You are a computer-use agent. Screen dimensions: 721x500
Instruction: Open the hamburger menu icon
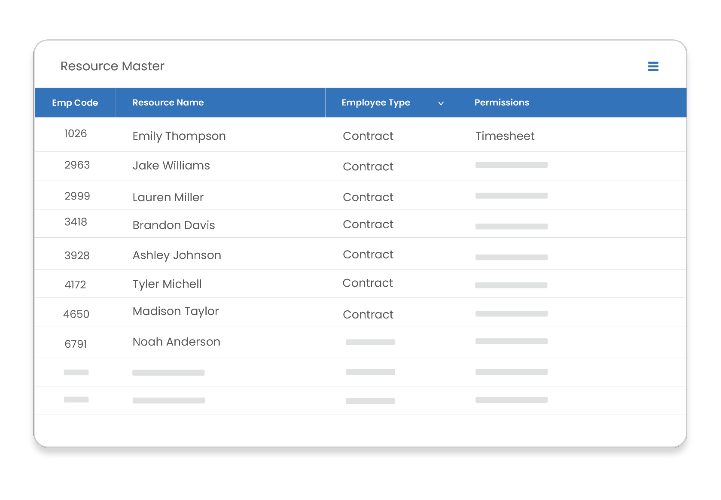coord(653,67)
